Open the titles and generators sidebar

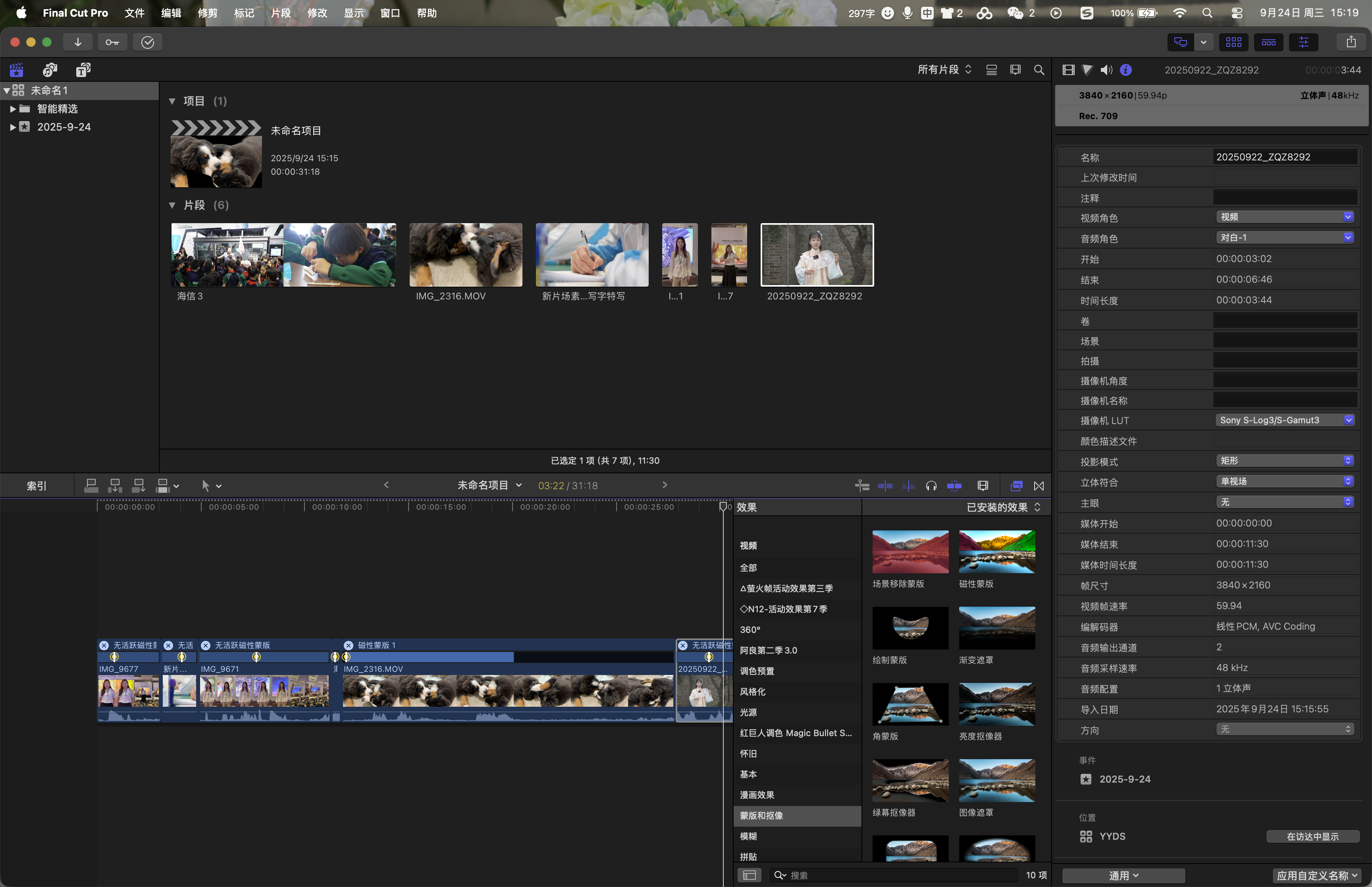(83, 70)
